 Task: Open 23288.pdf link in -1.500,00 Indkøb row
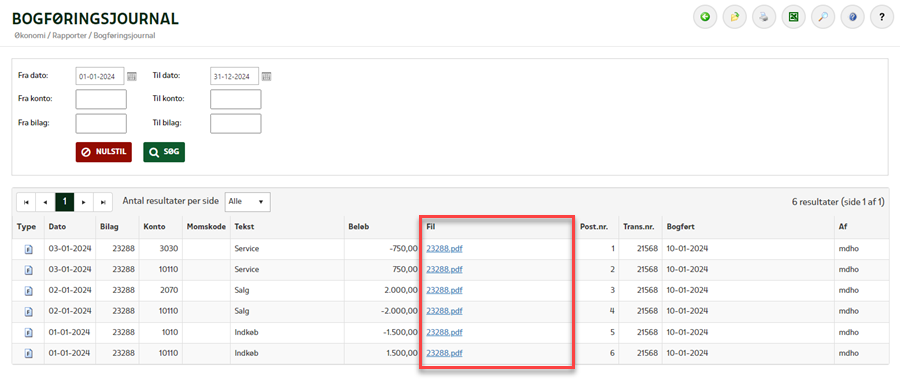pos(444,332)
